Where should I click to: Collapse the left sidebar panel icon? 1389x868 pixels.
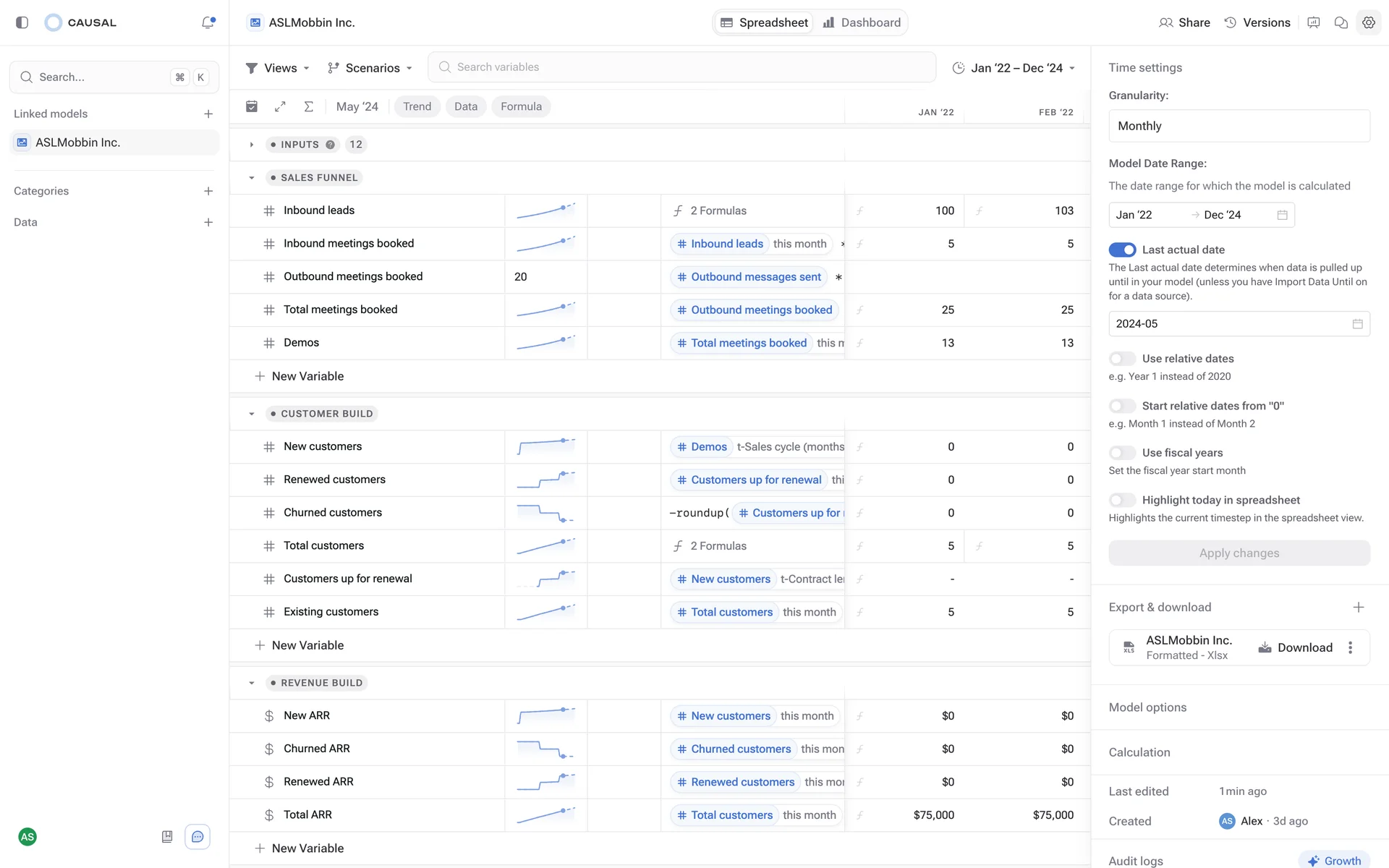pyautogui.click(x=22, y=22)
